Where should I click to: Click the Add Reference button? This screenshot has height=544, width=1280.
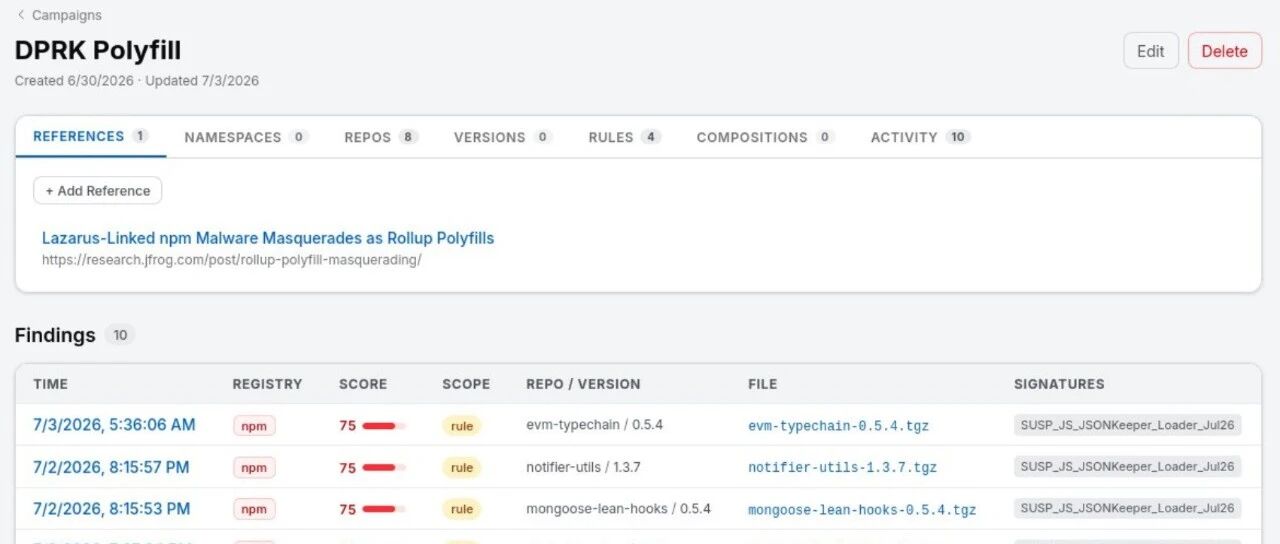click(x=98, y=191)
